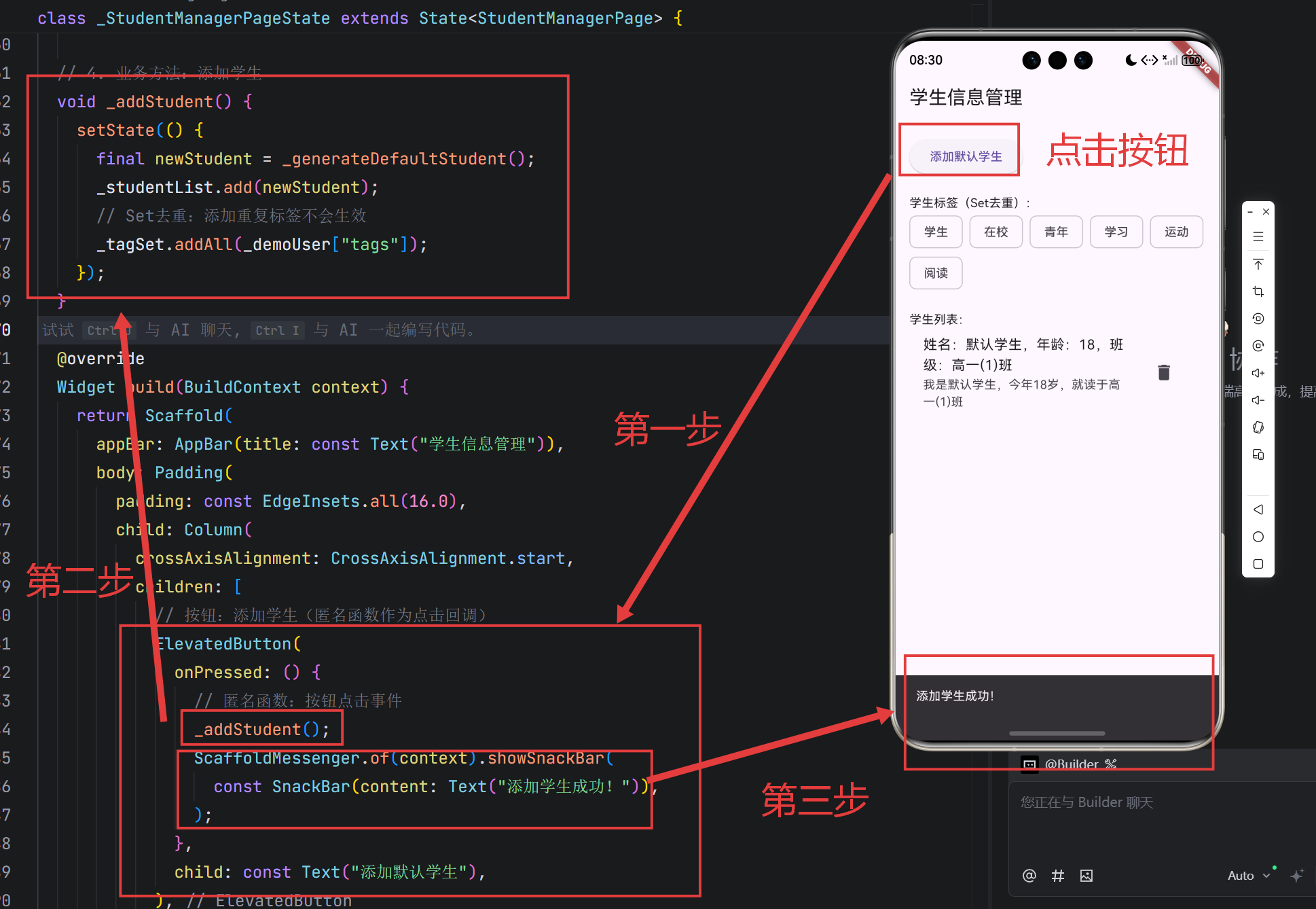Delete the 默认学生 entry with trash icon
The image size is (1316, 909).
(1163, 372)
